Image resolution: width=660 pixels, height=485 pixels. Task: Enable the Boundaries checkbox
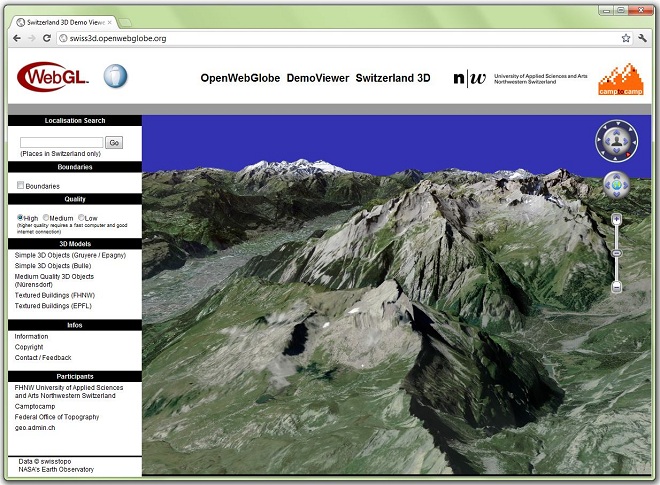point(20,185)
